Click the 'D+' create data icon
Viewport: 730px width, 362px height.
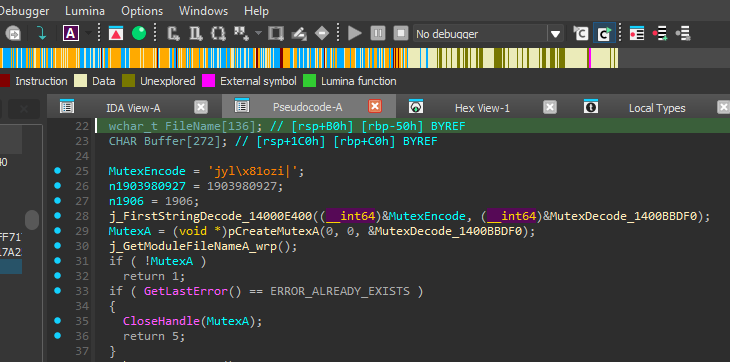click(x=196, y=34)
